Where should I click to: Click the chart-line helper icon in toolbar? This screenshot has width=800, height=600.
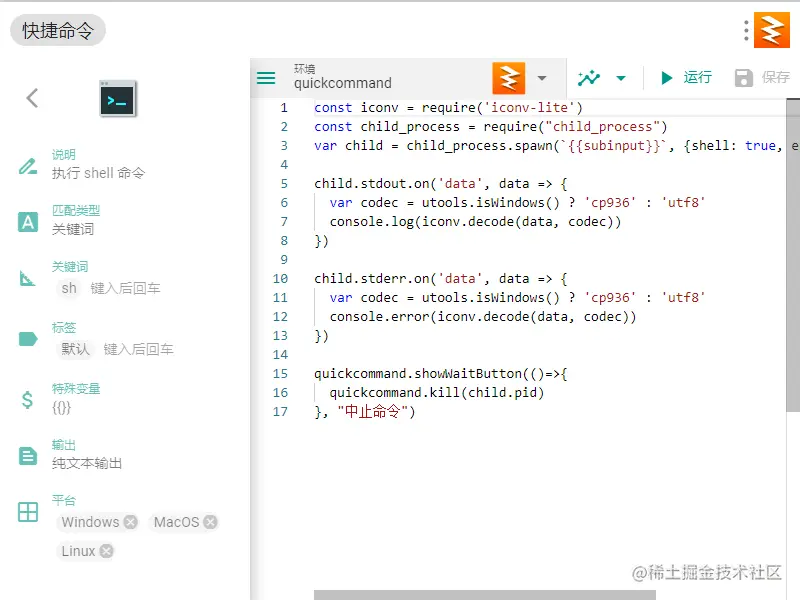coord(589,78)
